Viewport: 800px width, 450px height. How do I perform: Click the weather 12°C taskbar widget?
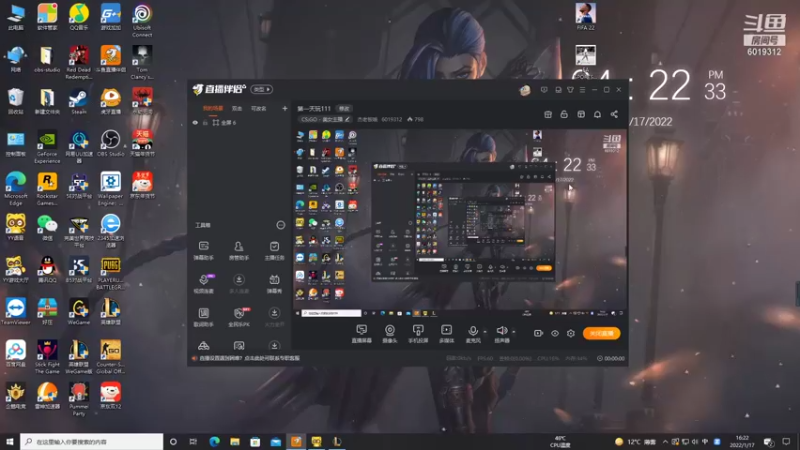pyautogui.click(x=636, y=441)
